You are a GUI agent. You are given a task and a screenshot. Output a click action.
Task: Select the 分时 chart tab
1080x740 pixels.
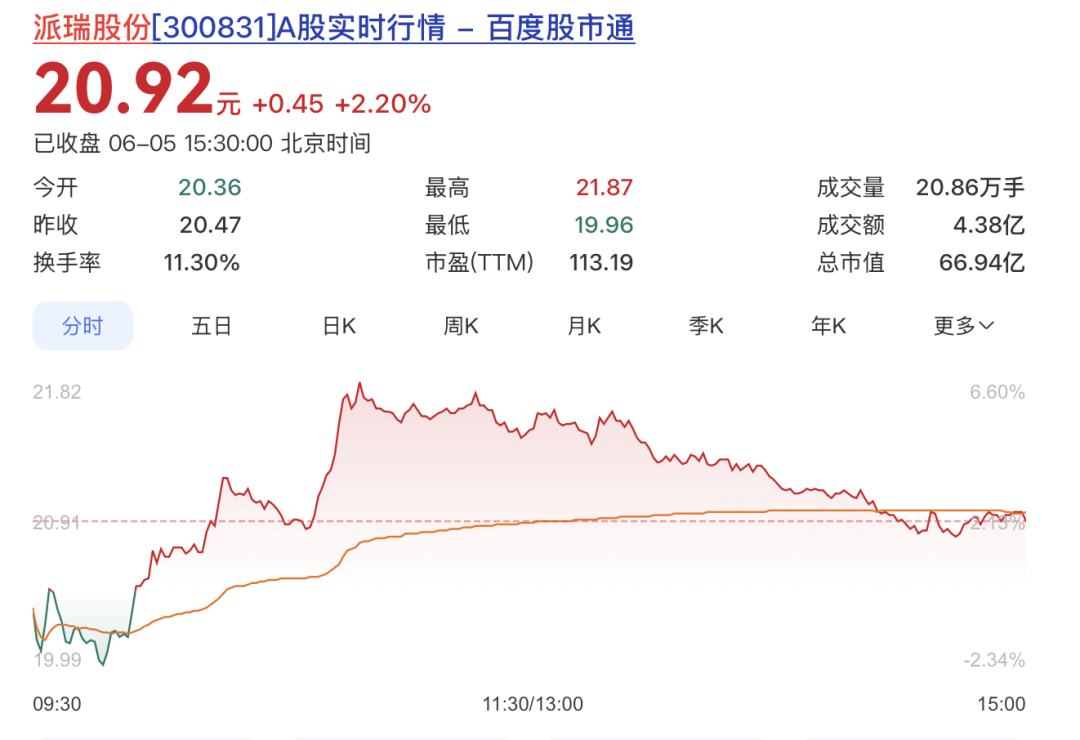click(83, 325)
